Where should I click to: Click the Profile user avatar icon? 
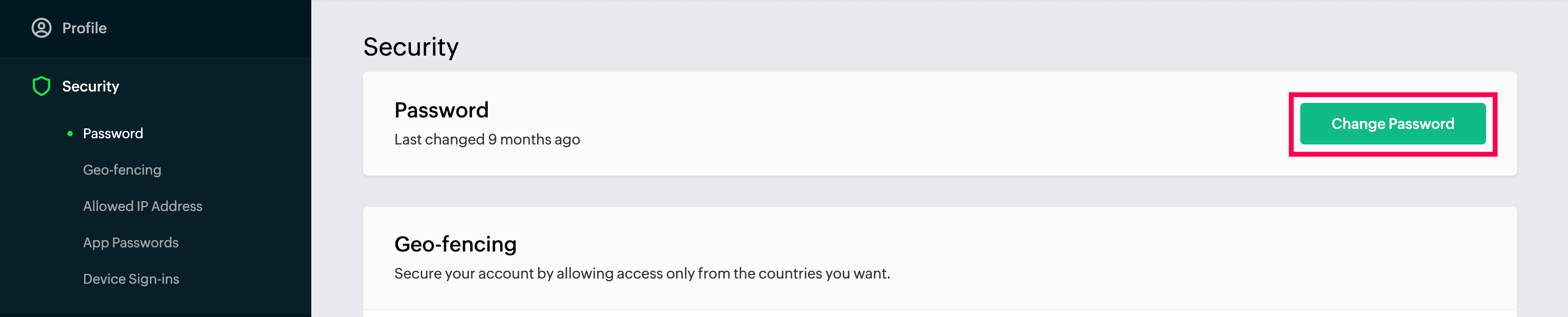coord(42,28)
